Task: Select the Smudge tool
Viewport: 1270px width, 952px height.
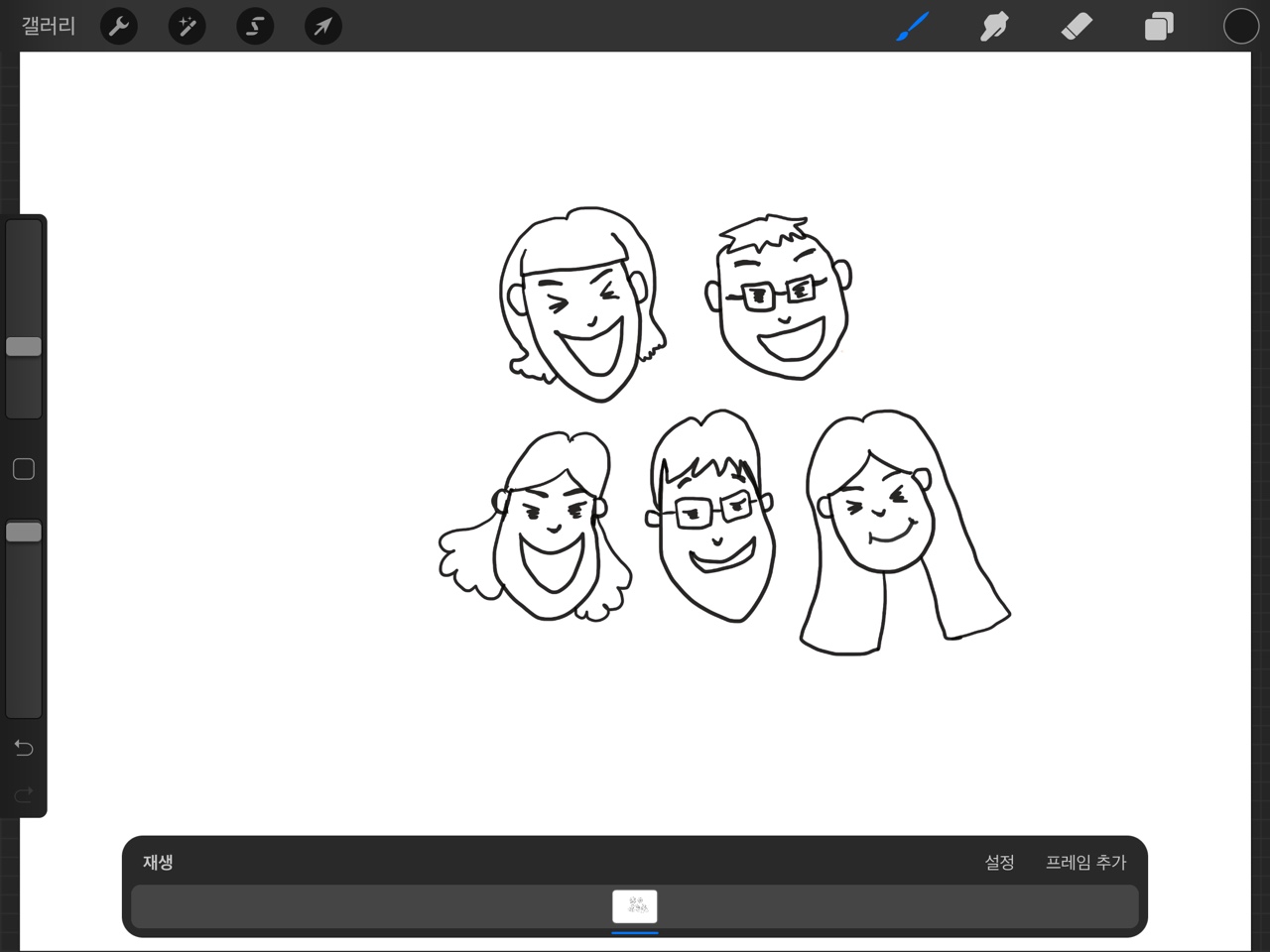Action: click(994, 26)
